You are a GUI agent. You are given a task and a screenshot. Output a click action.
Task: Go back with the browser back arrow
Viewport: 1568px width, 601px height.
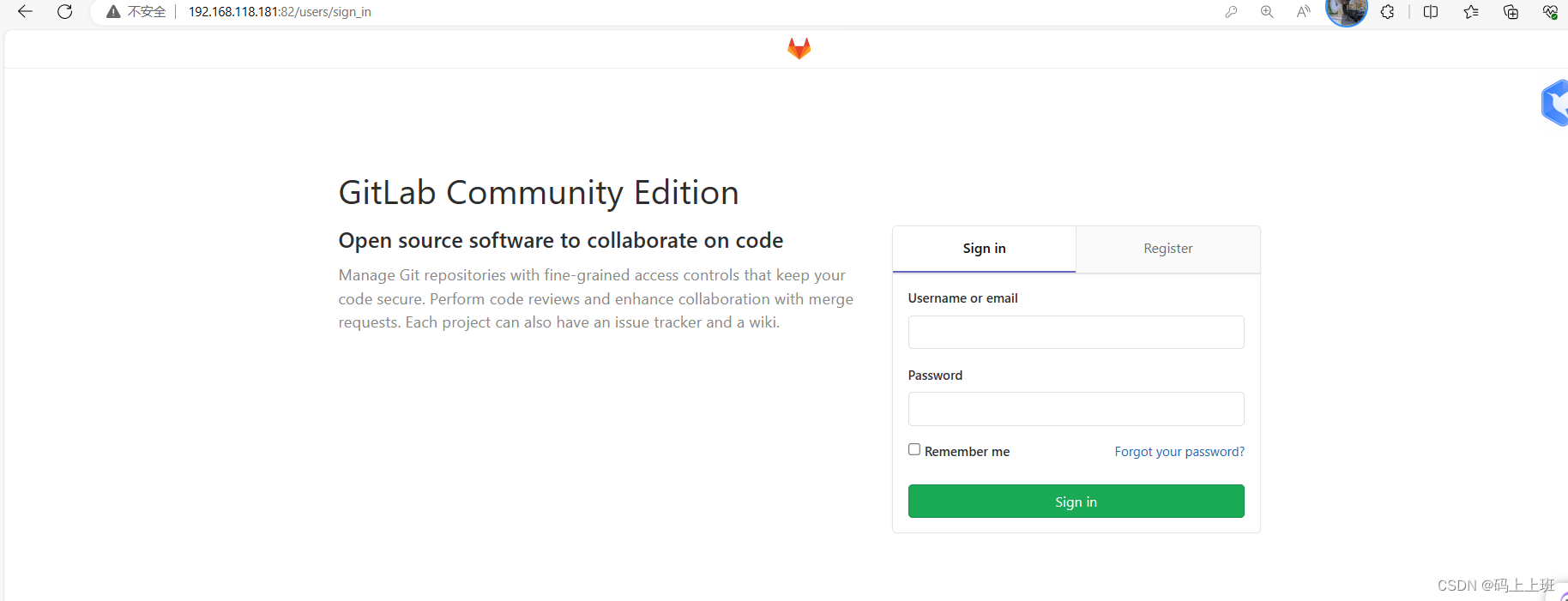25,12
